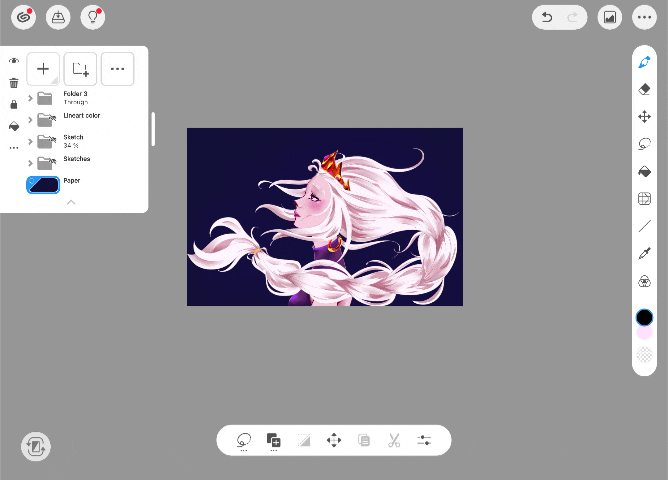Select the Eraser tool
Viewport: 668px width, 480px height.
(x=644, y=89)
